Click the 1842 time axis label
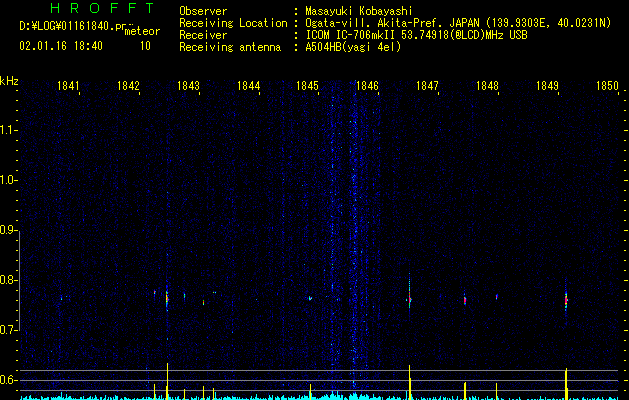 [128, 85]
